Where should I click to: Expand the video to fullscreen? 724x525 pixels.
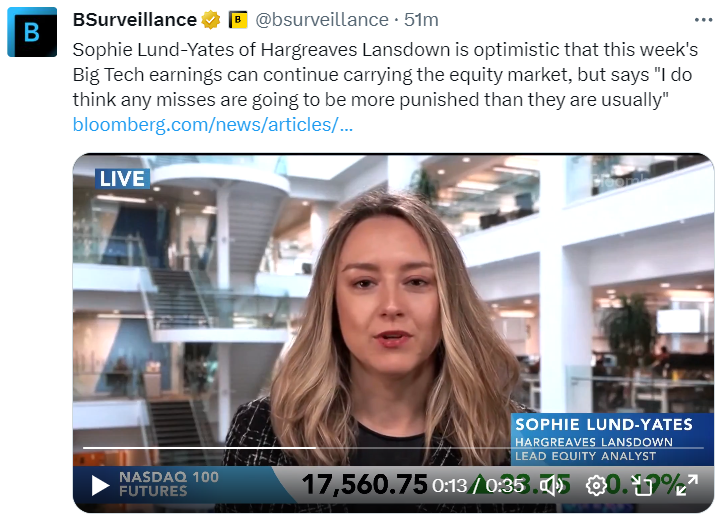(x=687, y=486)
